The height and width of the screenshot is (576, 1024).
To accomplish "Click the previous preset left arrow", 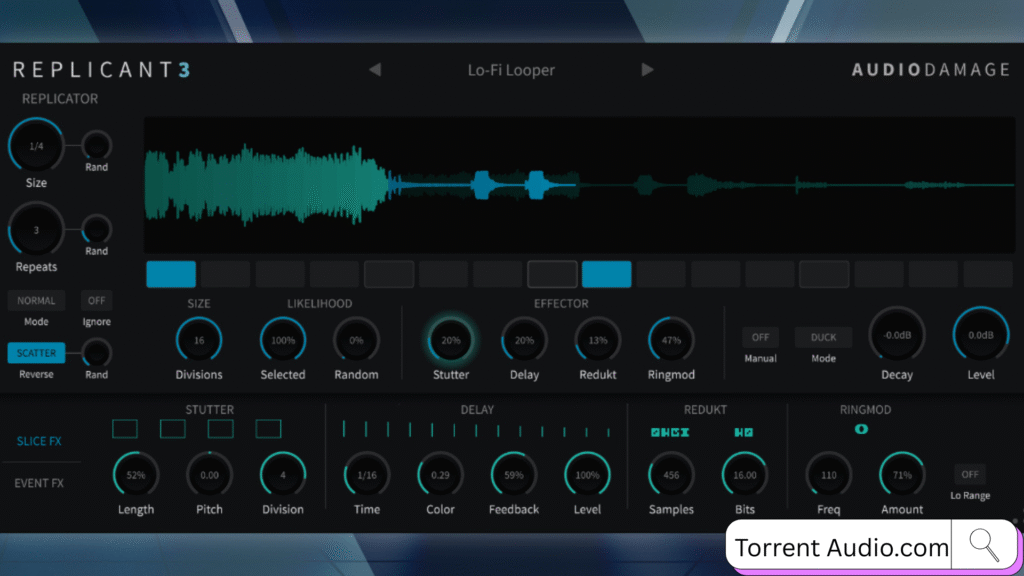I will pyautogui.click(x=375, y=70).
